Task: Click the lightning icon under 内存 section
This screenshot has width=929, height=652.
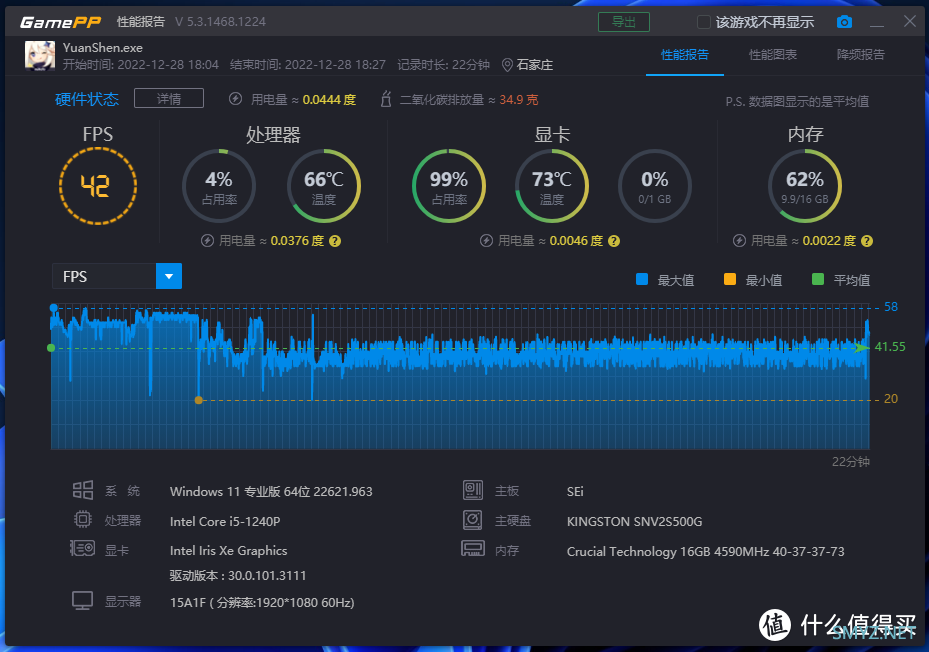Action: tap(739, 241)
